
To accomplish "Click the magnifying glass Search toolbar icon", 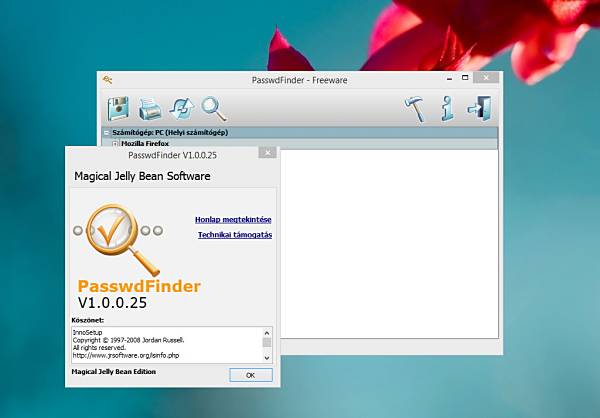I will click(214, 109).
